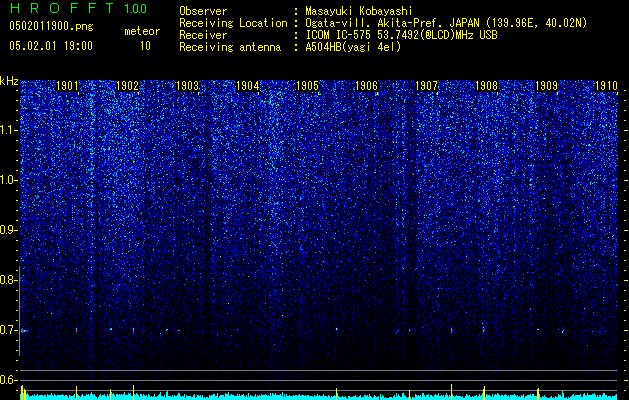The image size is (629, 400).
Task: Click the kHz axis unit label
Action: 9,82
